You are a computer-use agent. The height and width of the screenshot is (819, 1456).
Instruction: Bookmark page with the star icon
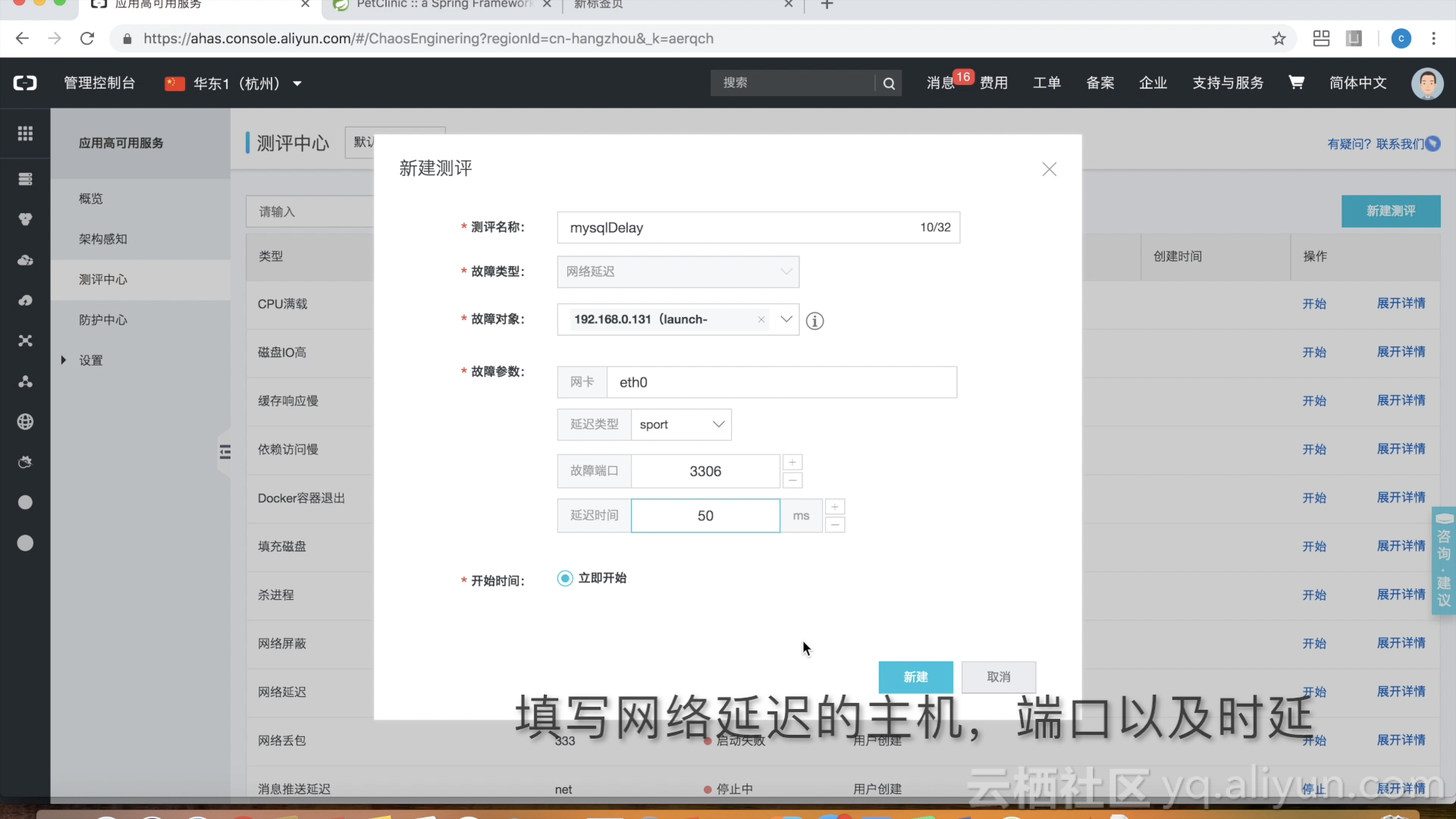click(x=1279, y=39)
